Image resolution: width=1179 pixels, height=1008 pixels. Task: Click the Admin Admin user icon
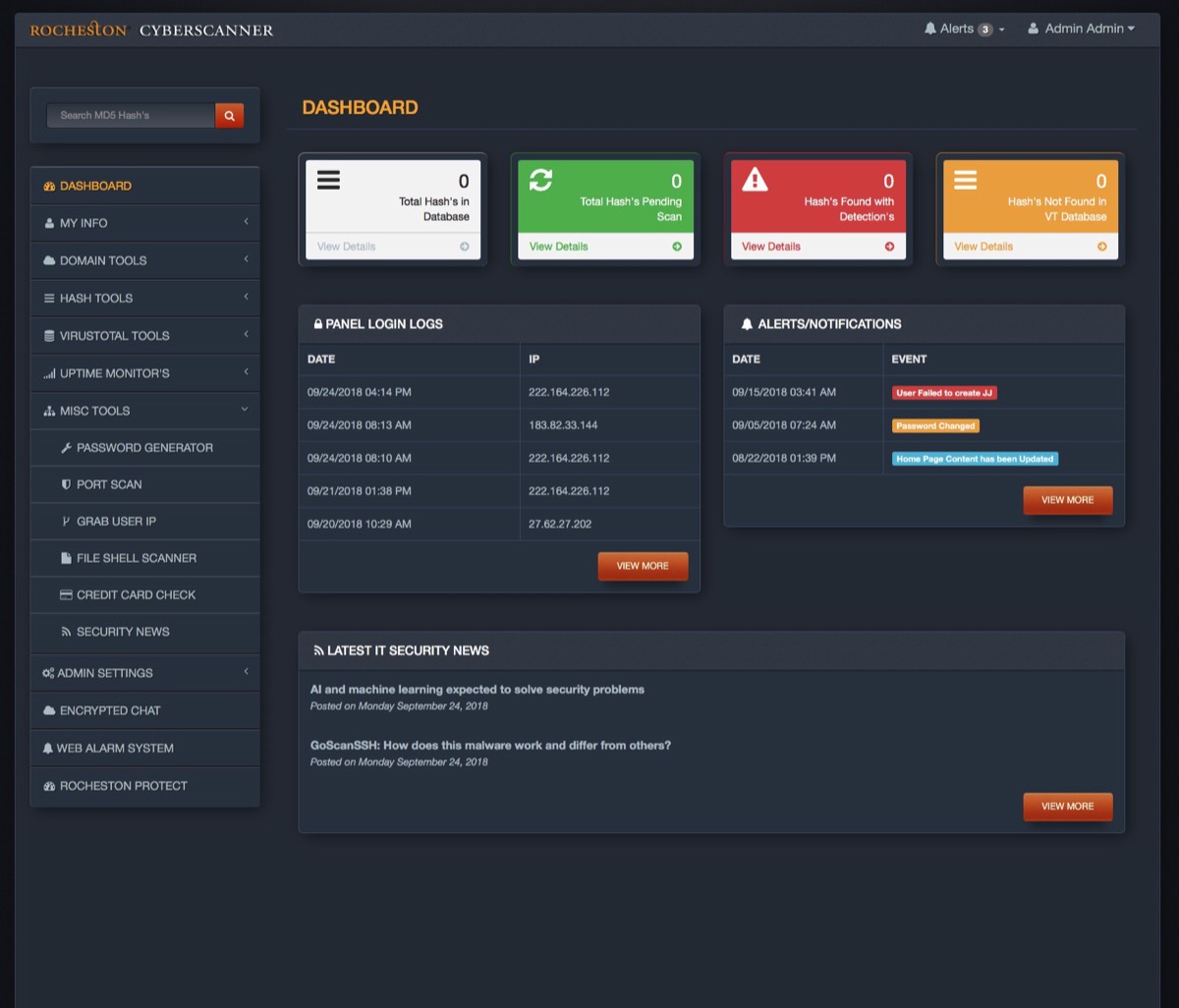click(x=1034, y=28)
